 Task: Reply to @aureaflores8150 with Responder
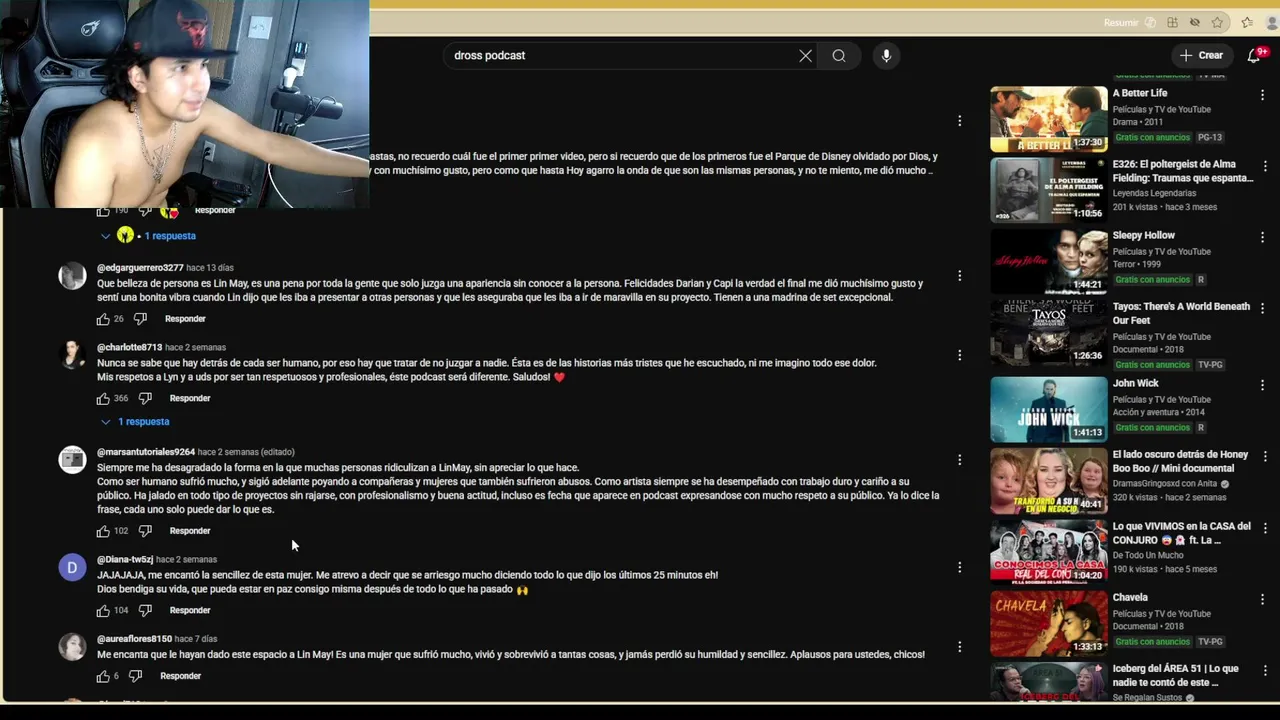(x=181, y=676)
